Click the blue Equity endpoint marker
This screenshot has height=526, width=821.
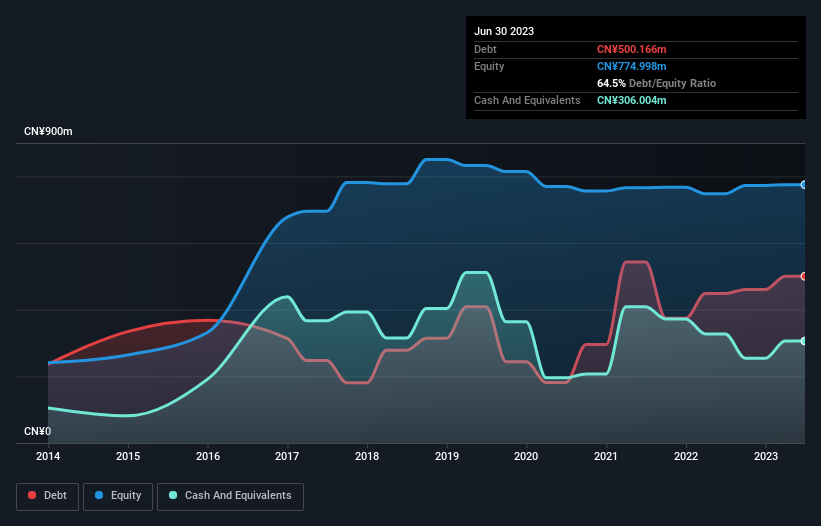804,185
